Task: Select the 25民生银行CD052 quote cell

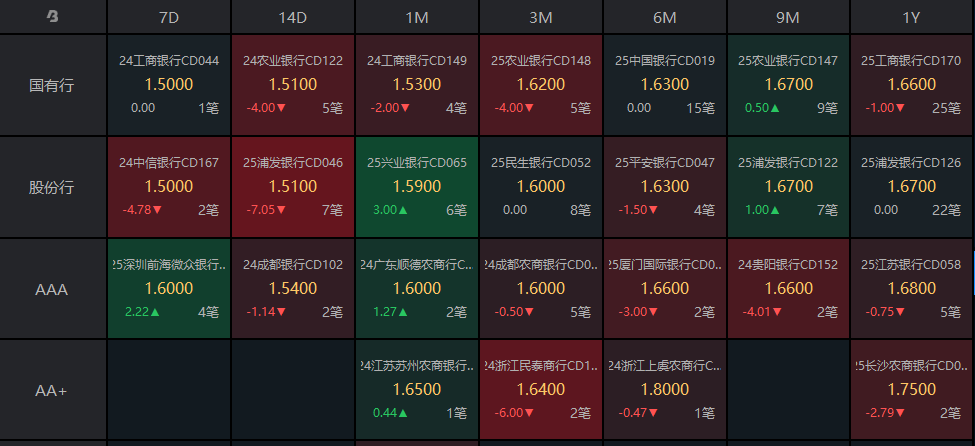Action: click(541, 187)
